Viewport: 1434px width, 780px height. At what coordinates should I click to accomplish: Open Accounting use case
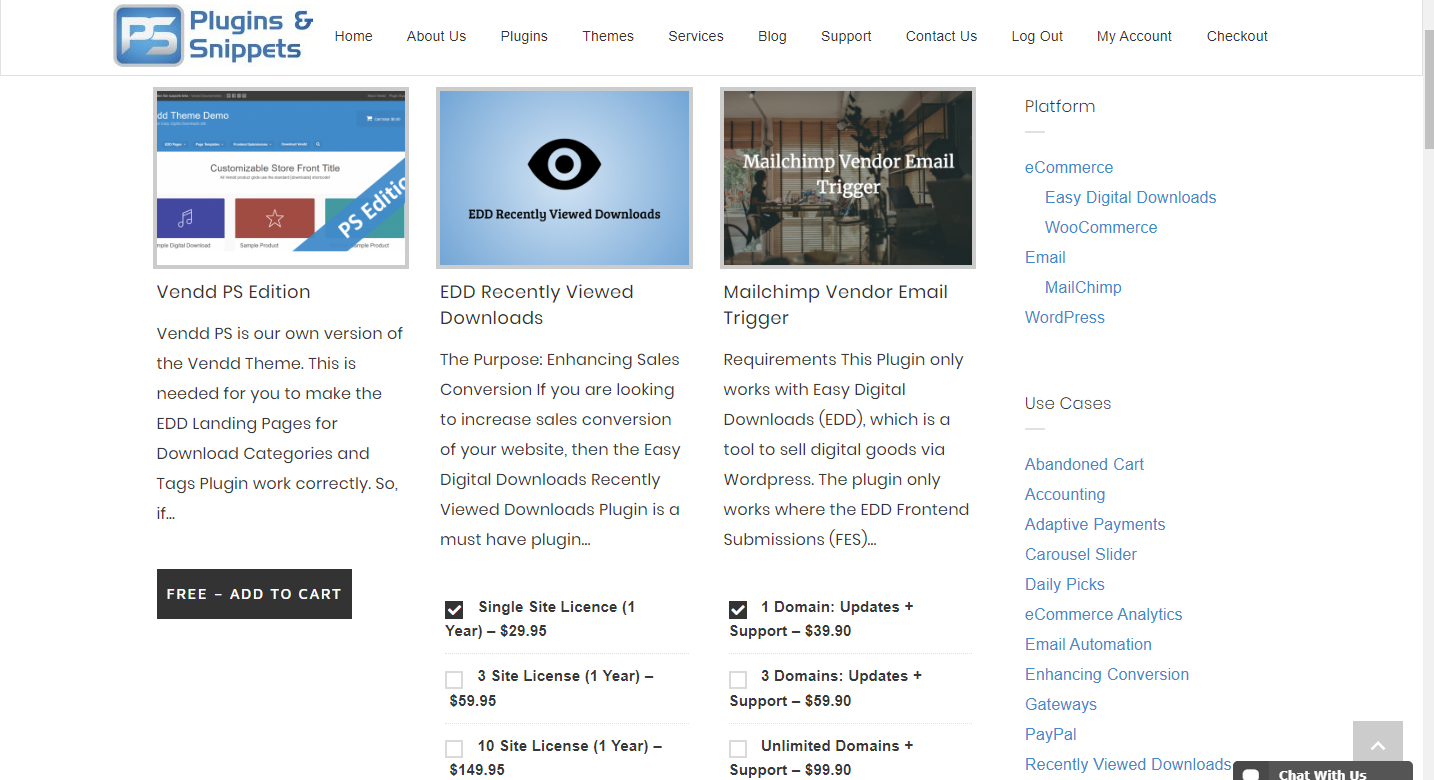[x=1065, y=494]
